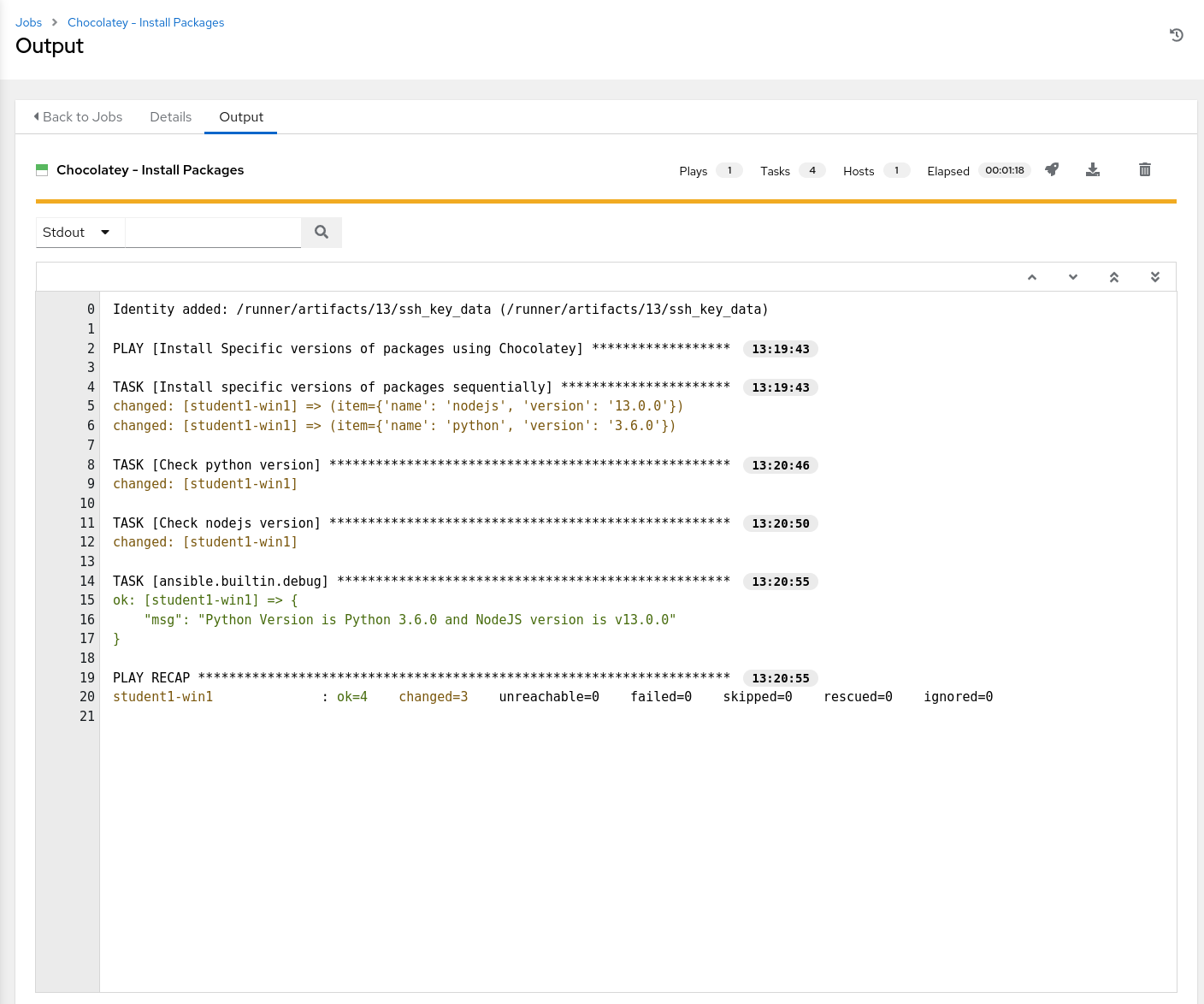Click ignored=0 in recap
The height and width of the screenshot is (1004, 1204).
pos(959,697)
